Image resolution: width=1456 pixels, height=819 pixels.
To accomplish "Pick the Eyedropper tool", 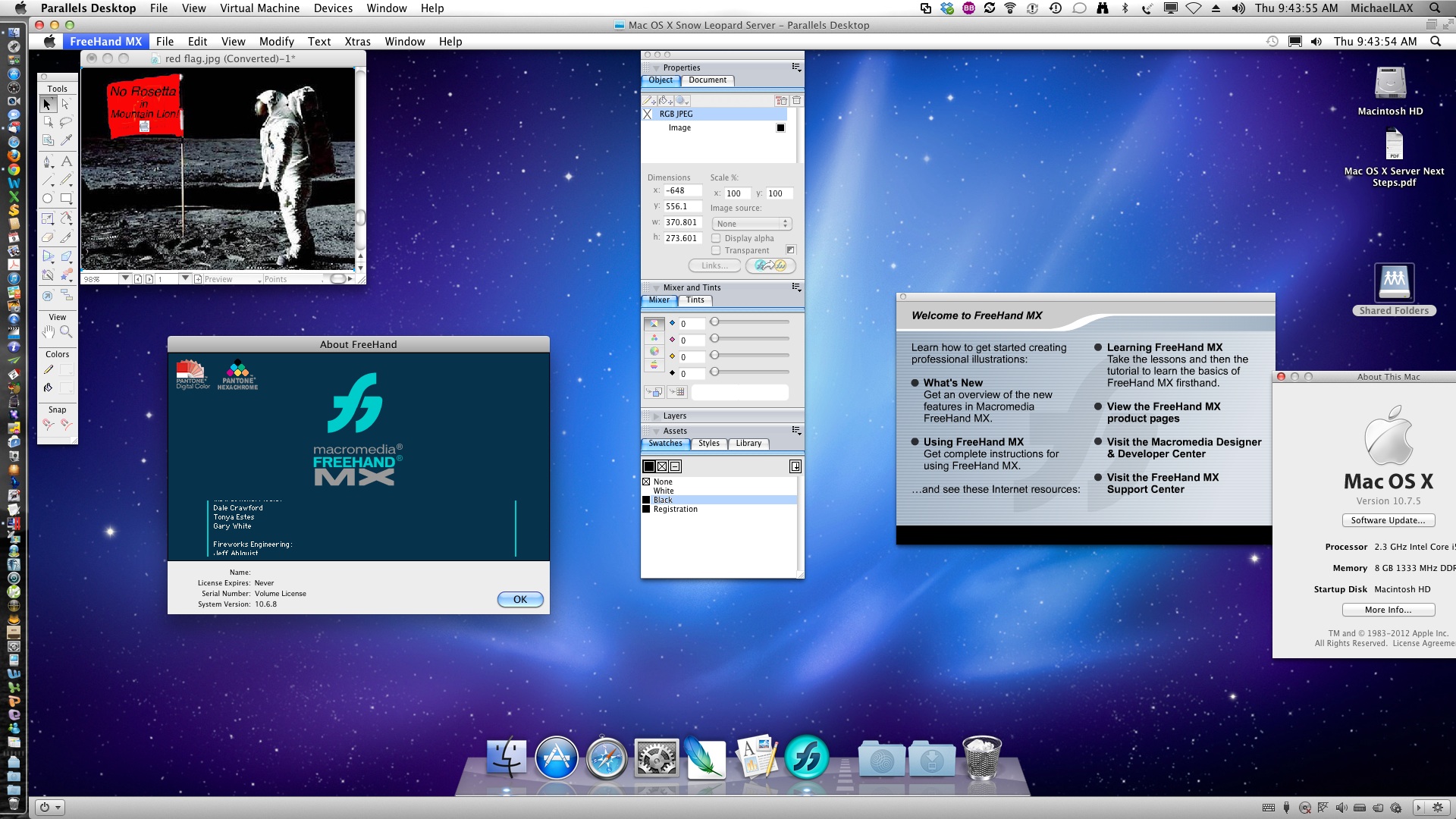I will click(66, 140).
